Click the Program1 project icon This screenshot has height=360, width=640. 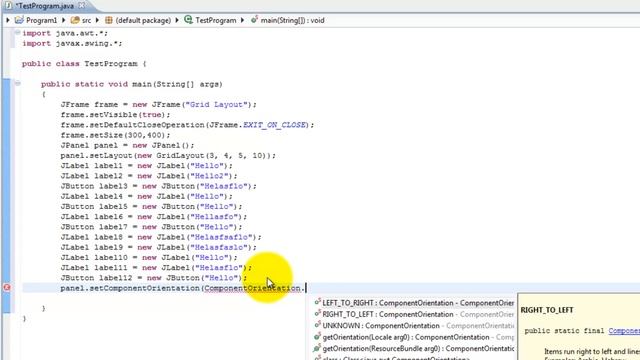[x=19, y=20]
